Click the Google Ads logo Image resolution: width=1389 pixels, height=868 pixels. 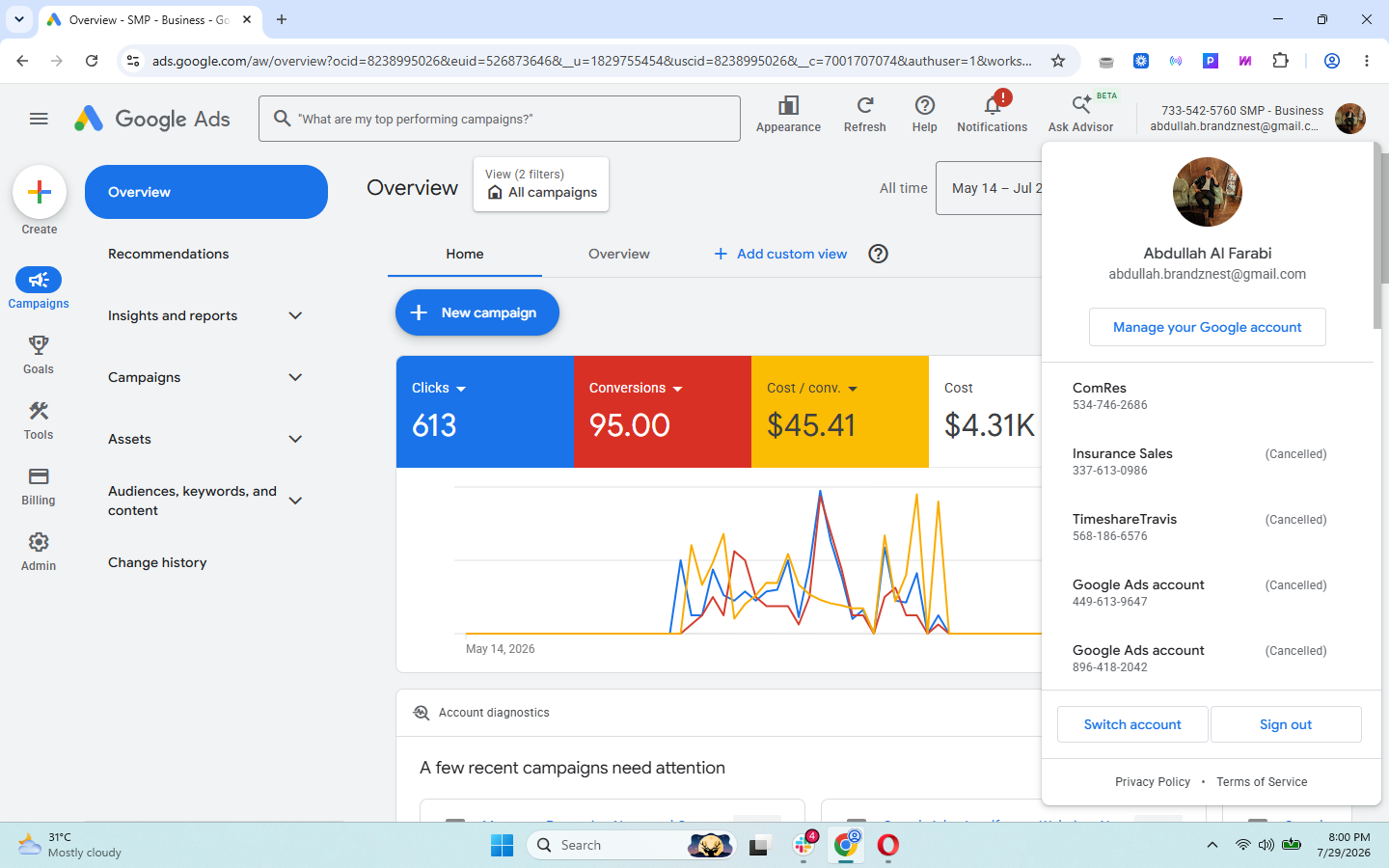tap(152, 119)
